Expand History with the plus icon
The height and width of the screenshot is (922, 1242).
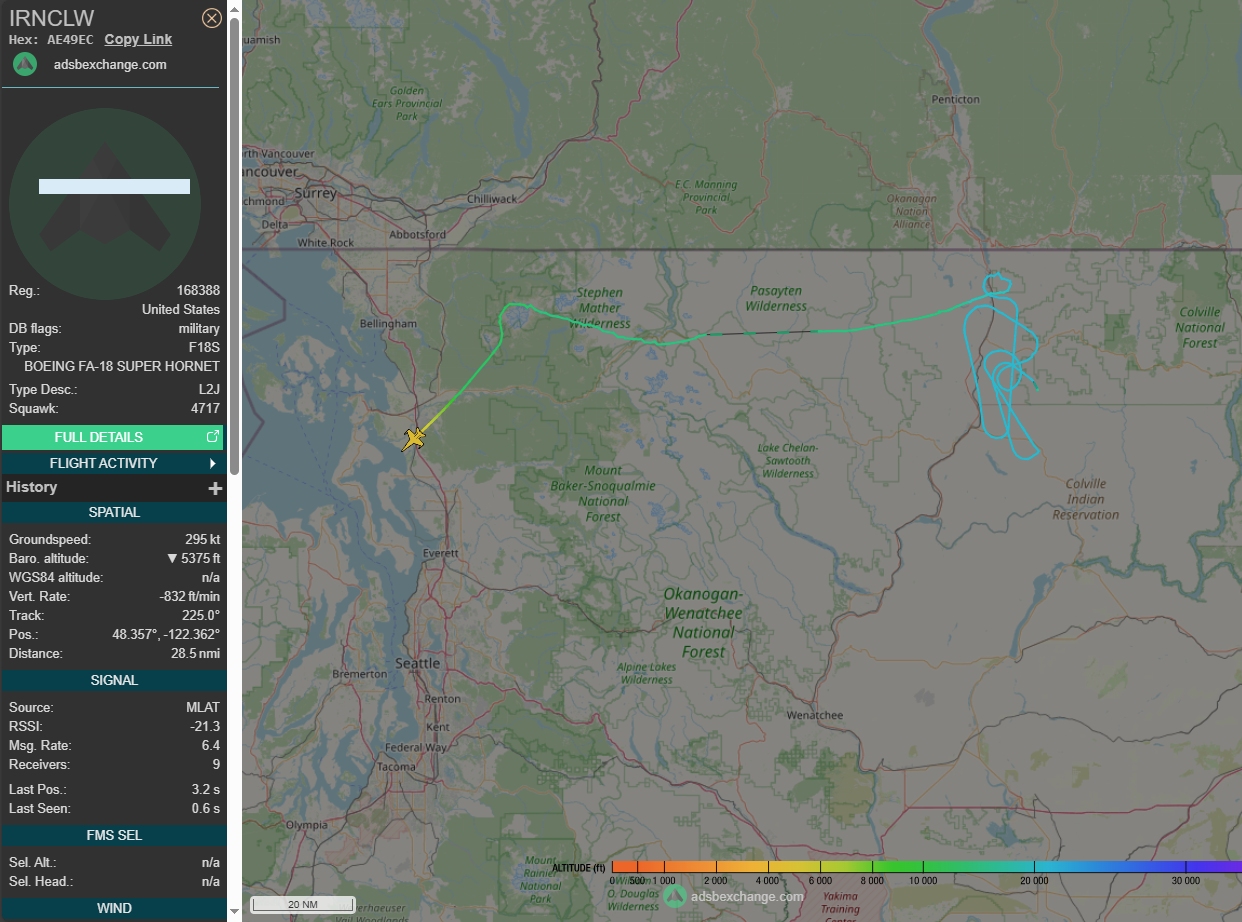click(x=214, y=488)
